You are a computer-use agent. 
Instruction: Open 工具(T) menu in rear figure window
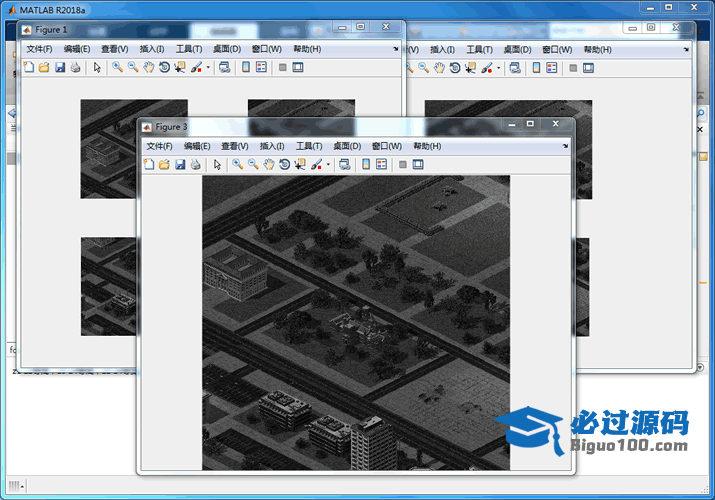coord(480,50)
